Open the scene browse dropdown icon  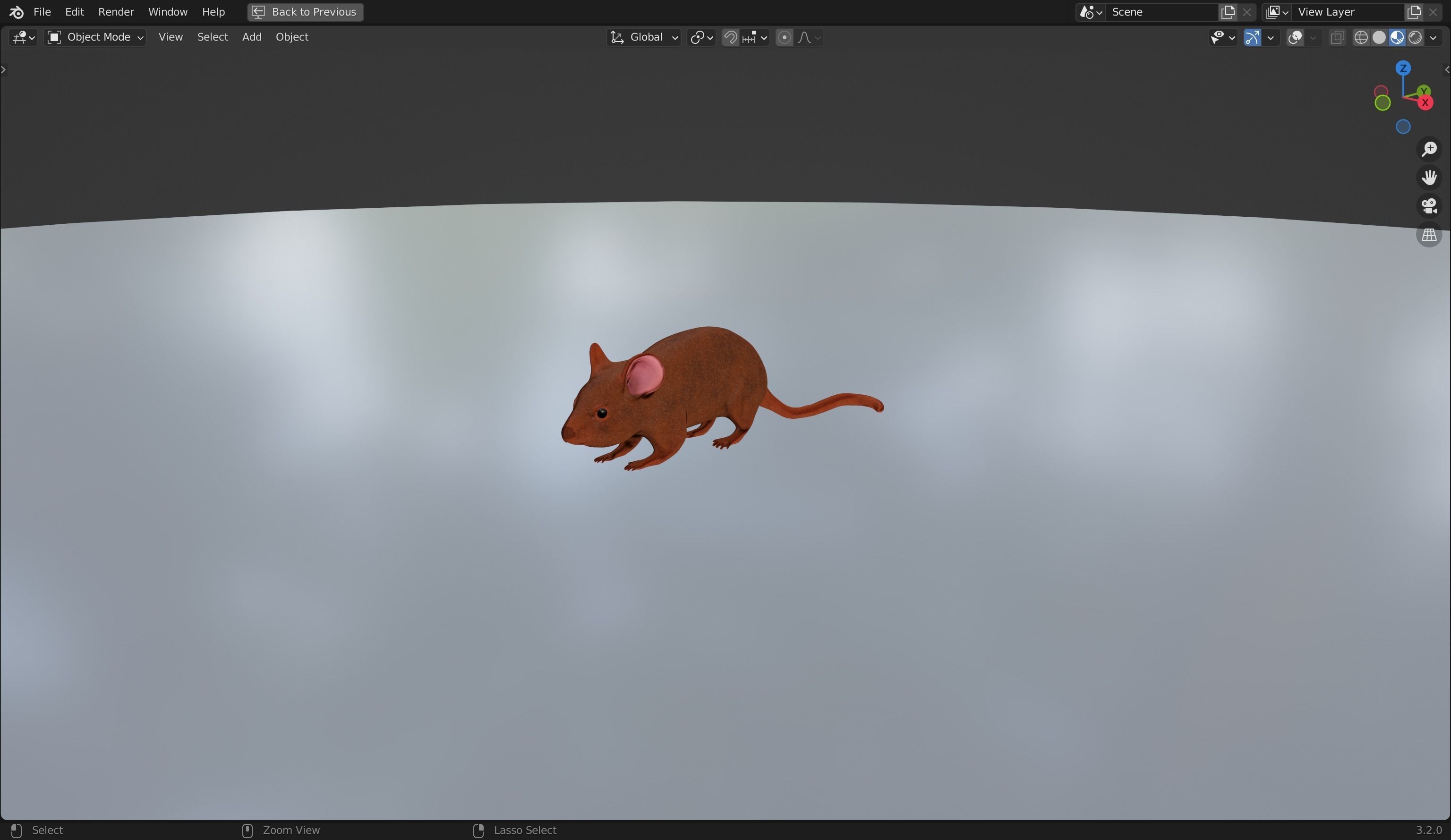click(1091, 12)
